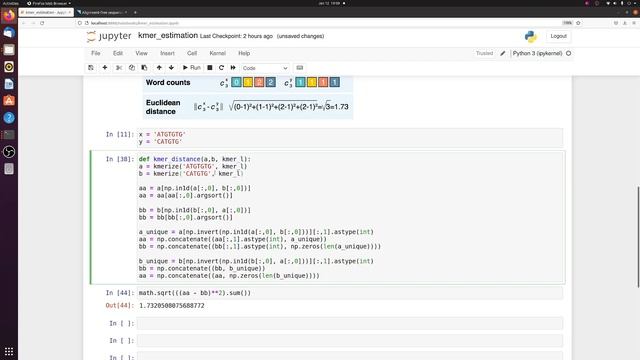Paste cells below icon
Screen dimensions: 640x360
click(144, 68)
